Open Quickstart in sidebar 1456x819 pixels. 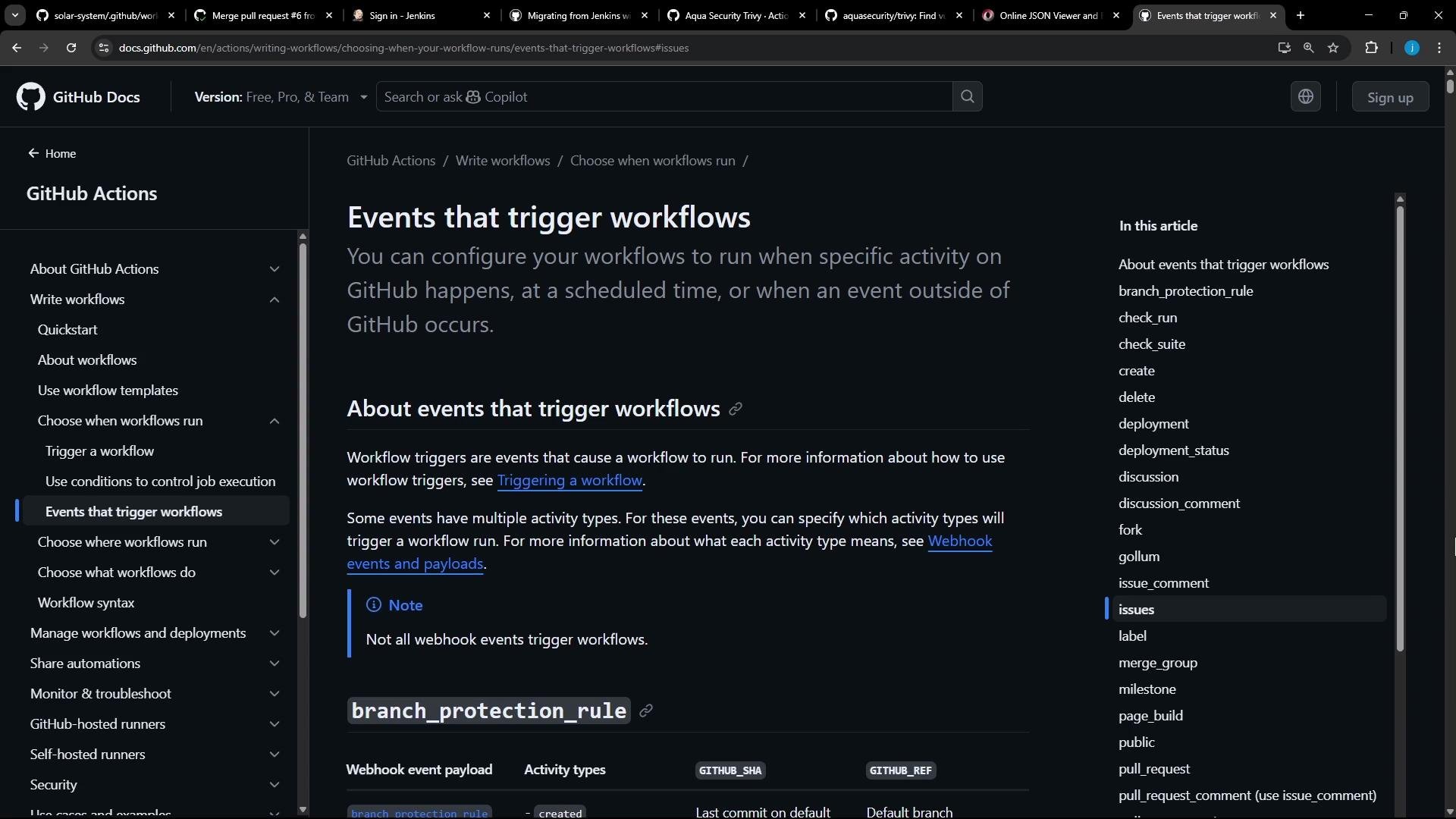pyautogui.click(x=67, y=330)
